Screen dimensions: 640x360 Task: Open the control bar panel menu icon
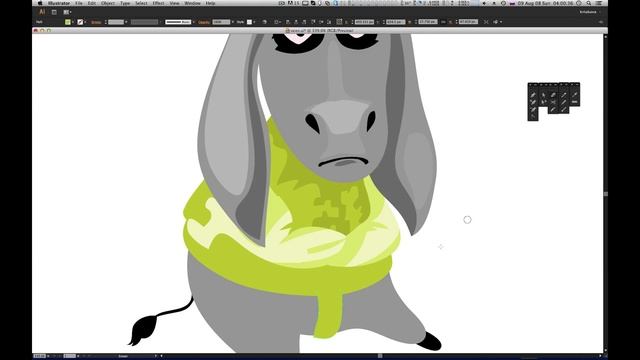(x=601, y=22)
